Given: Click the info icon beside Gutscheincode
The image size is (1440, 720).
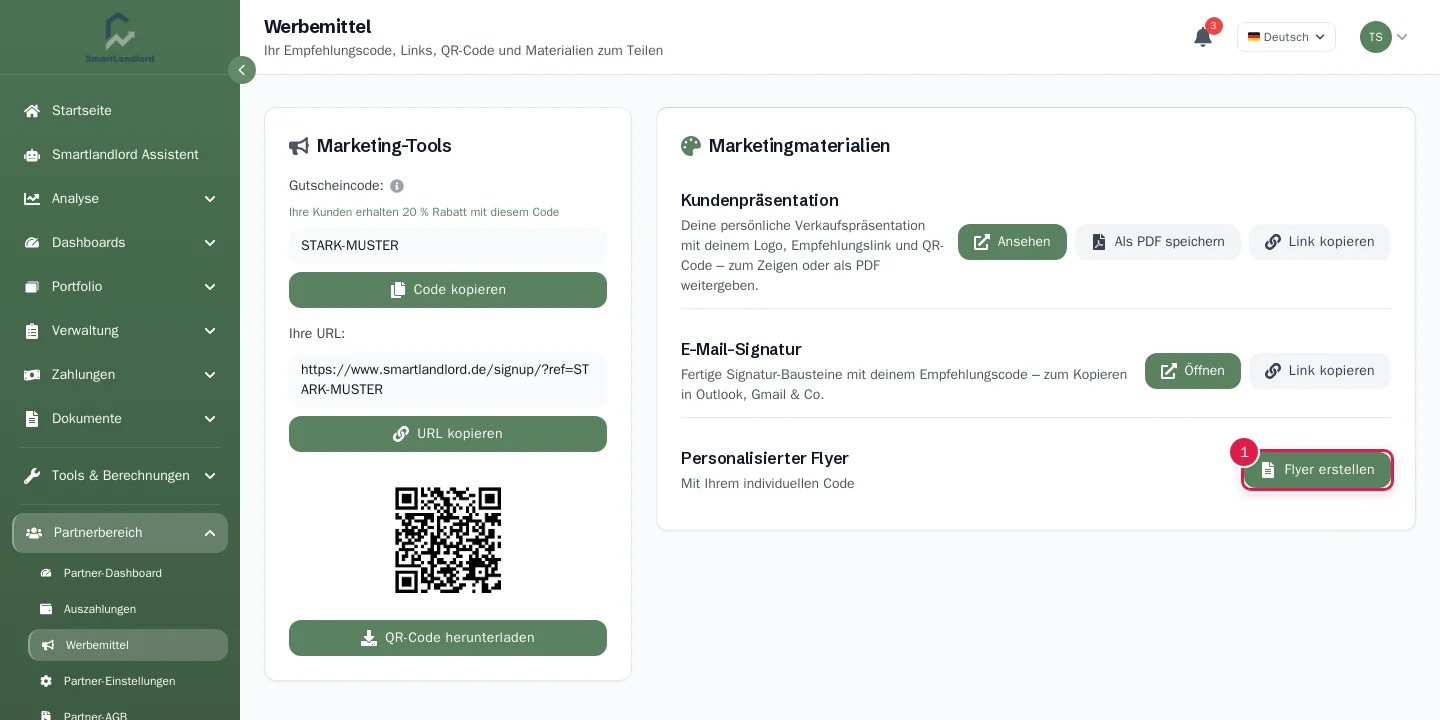Looking at the screenshot, I should (397, 186).
